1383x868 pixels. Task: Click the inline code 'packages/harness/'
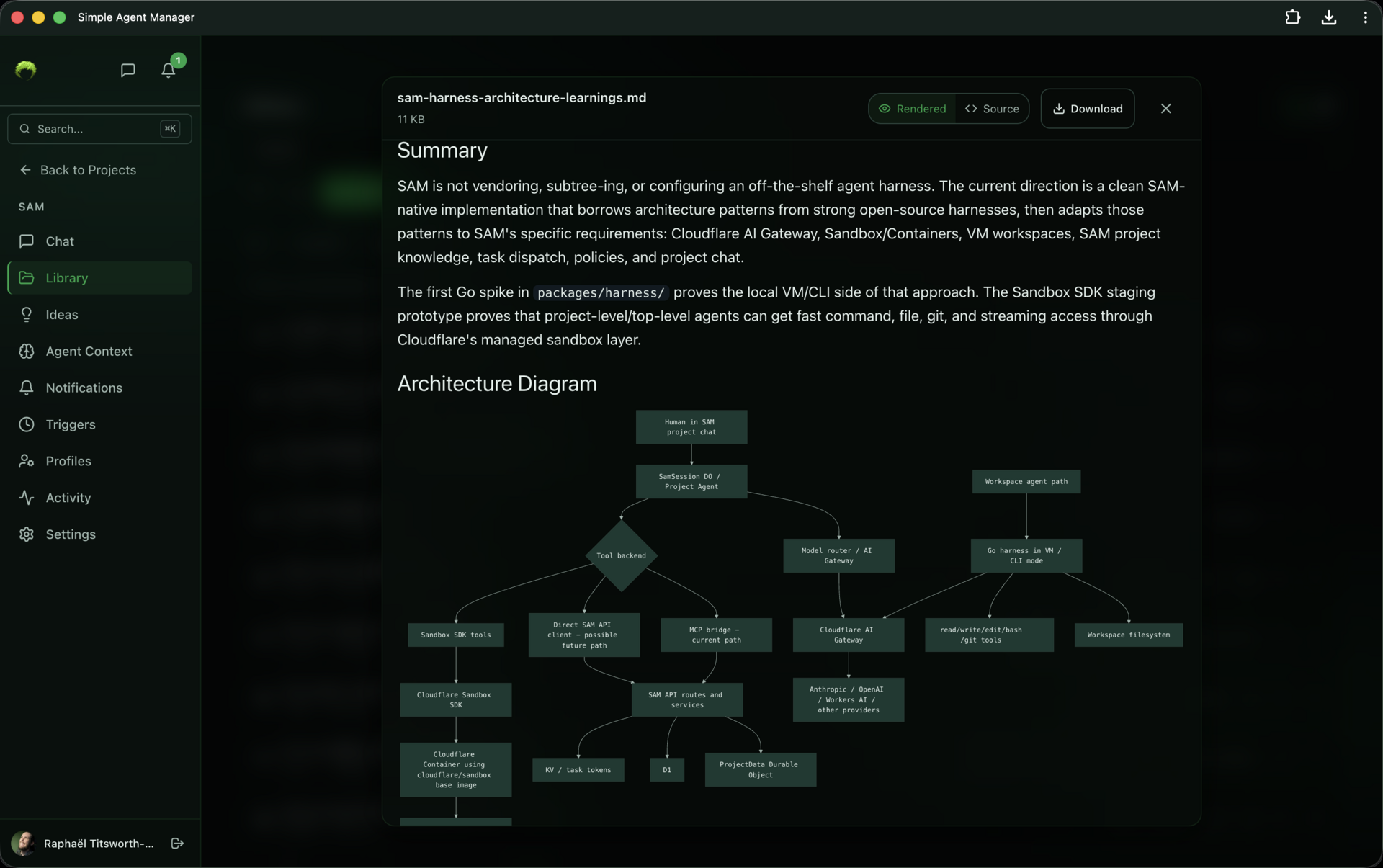601,292
